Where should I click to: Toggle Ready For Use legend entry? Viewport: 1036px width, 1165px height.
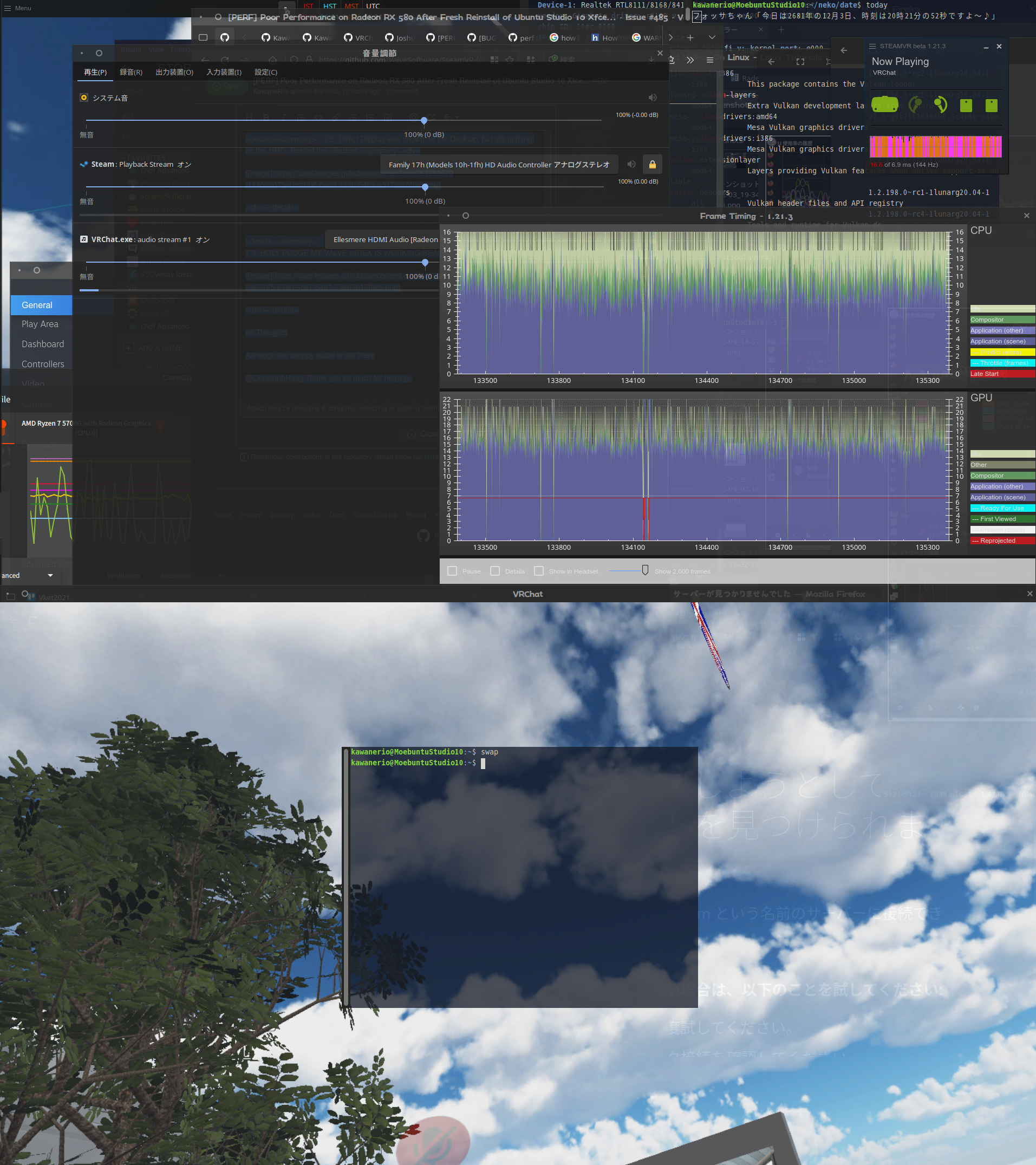(1002, 508)
